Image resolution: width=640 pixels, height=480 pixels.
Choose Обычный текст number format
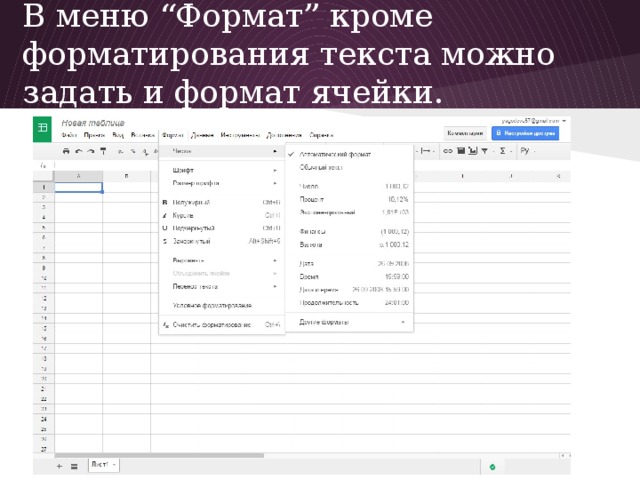coord(349,167)
